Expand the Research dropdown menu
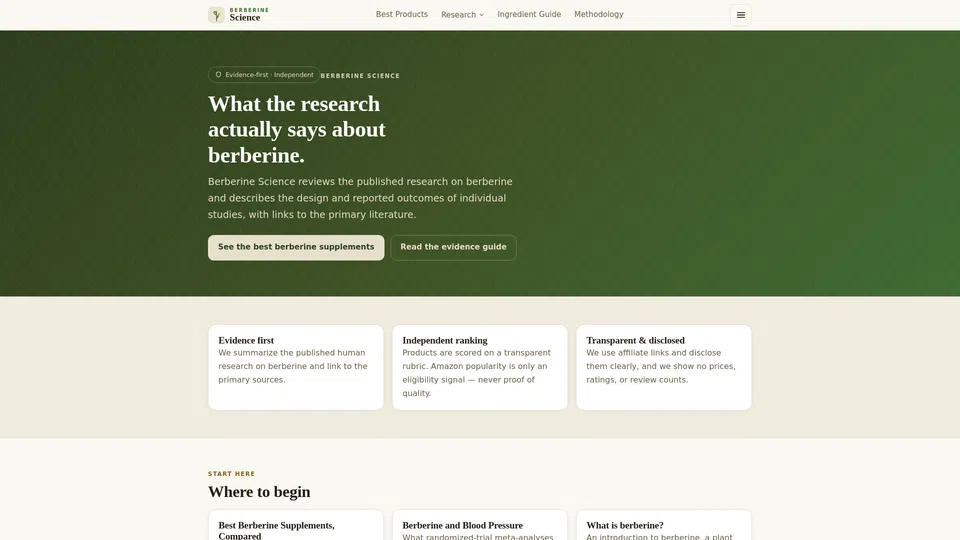960x540 pixels. coord(462,15)
